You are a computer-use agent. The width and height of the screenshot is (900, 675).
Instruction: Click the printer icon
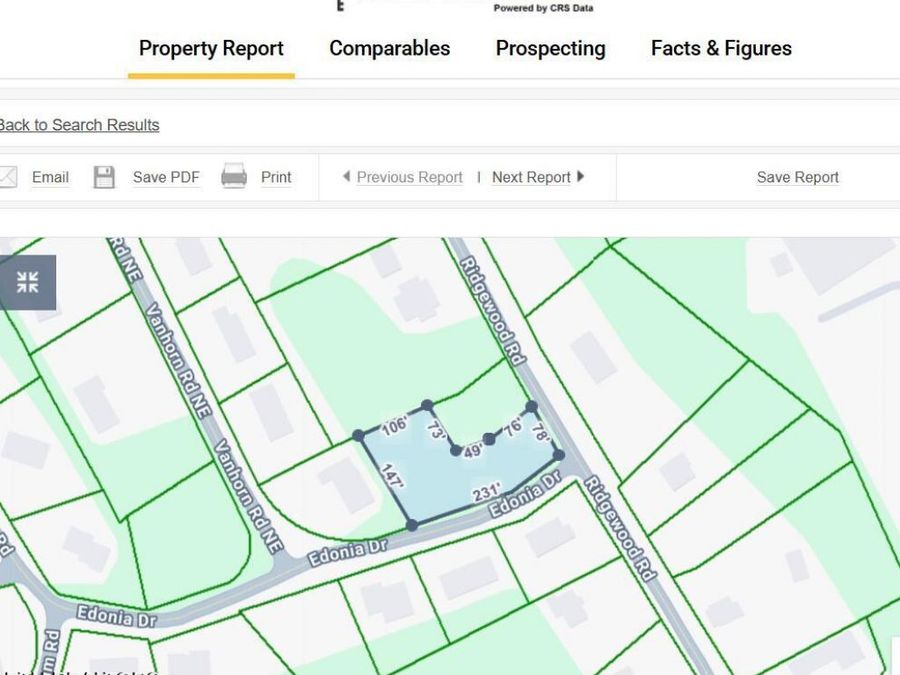(234, 176)
